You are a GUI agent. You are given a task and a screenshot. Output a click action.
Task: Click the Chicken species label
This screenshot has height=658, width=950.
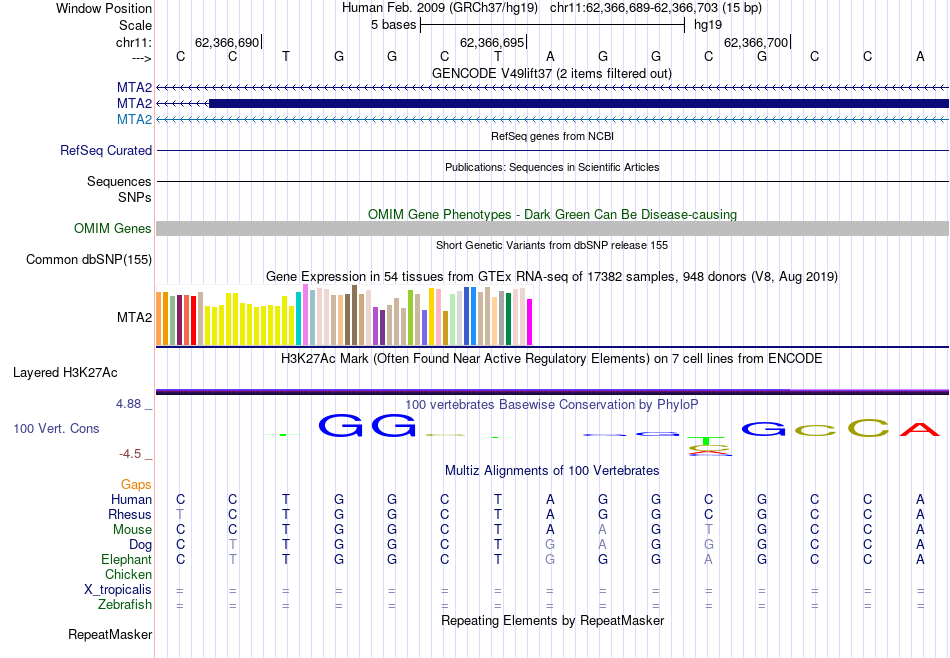[x=128, y=574]
